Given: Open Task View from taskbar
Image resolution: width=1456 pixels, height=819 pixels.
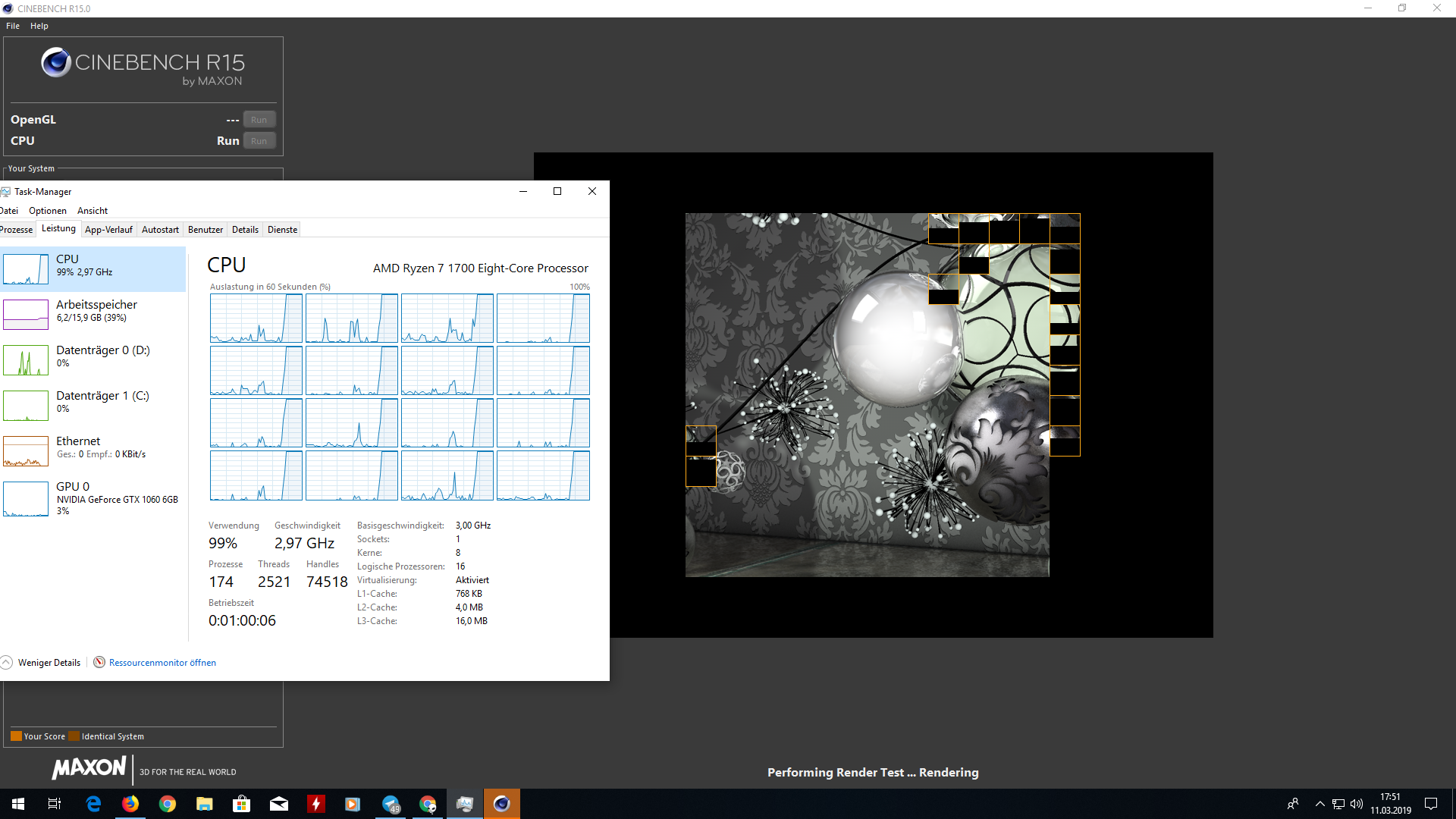Looking at the screenshot, I should click(x=55, y=804).
